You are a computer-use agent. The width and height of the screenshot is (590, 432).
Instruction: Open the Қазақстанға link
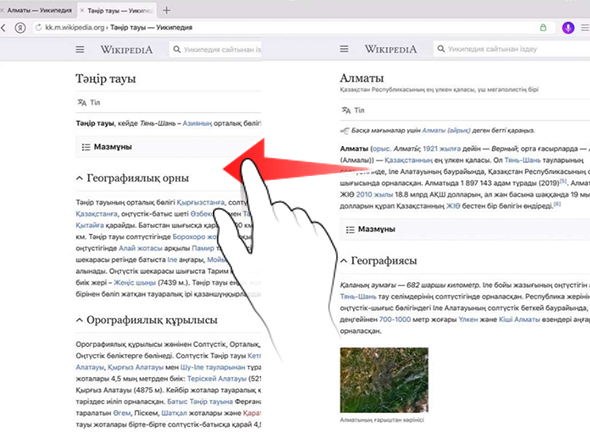pos(97,214)
